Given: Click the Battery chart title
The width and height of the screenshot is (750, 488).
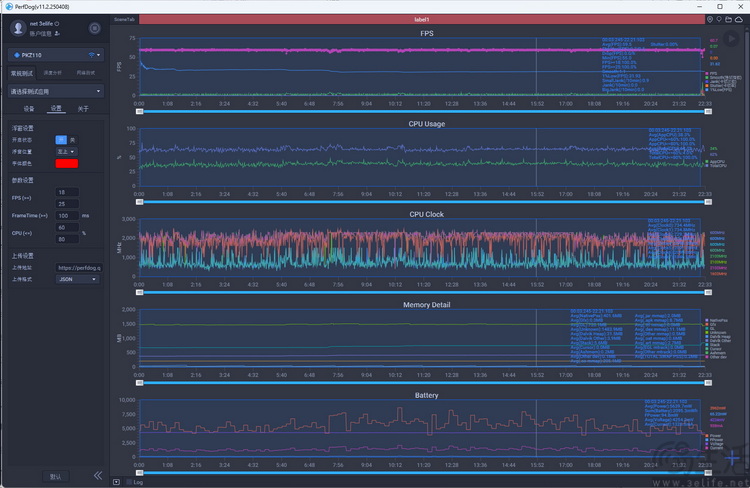Looking at the screenshot, I should coord(426,395).
